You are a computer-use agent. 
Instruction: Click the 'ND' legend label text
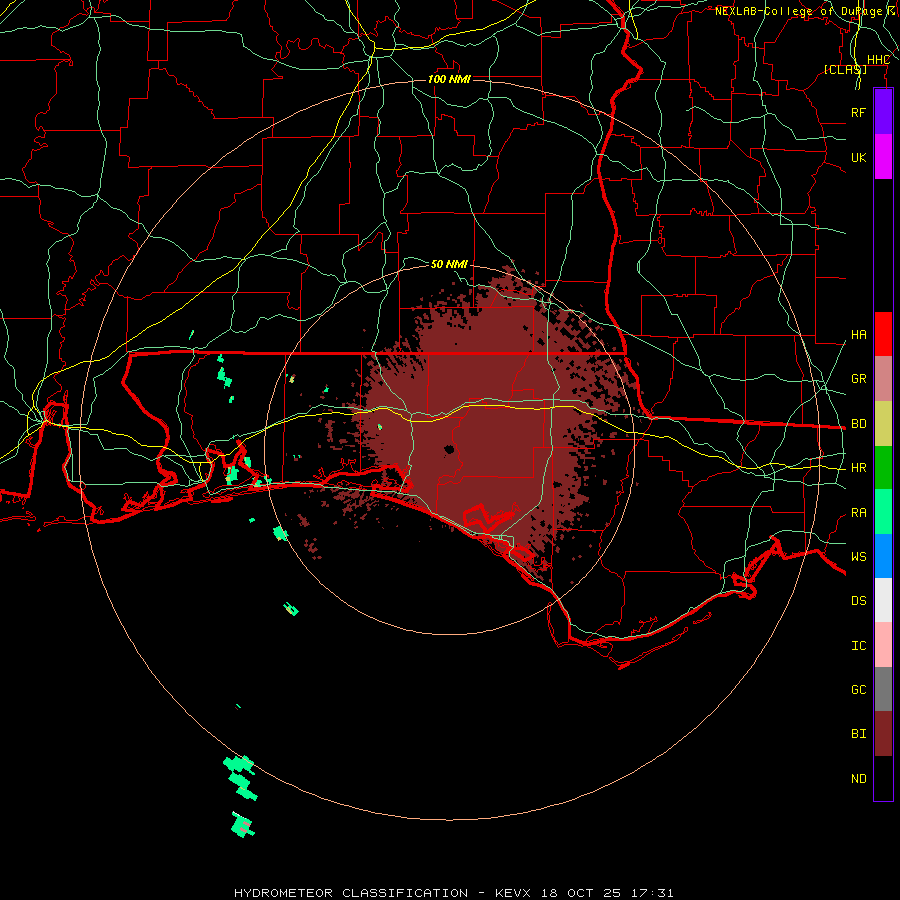point(858,779)
